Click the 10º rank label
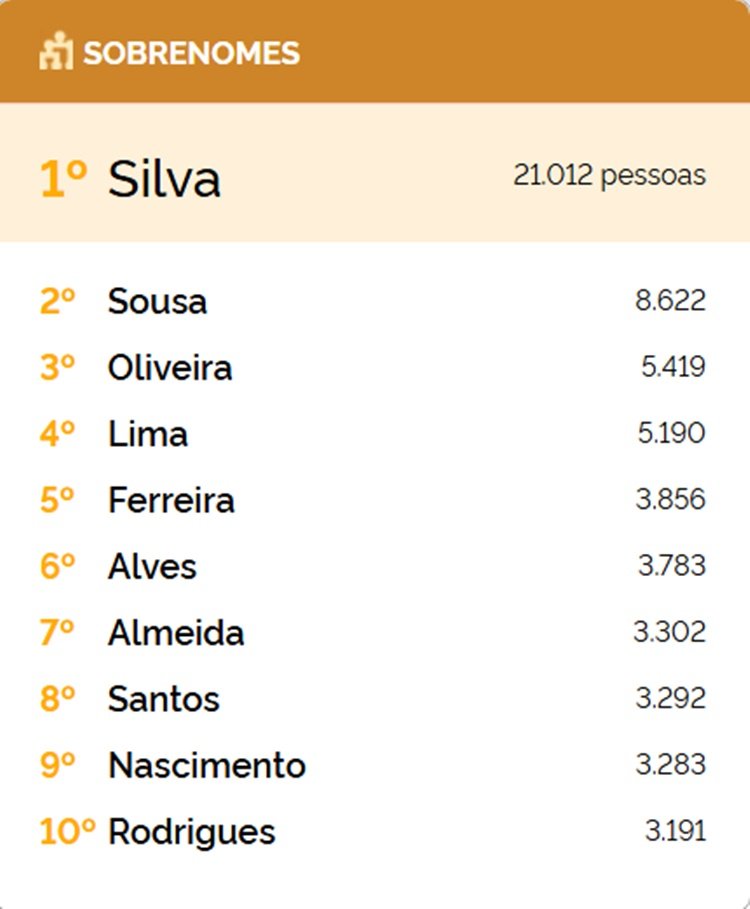The height and width of the screenshot is (909, 750). (x=67, y=831)
